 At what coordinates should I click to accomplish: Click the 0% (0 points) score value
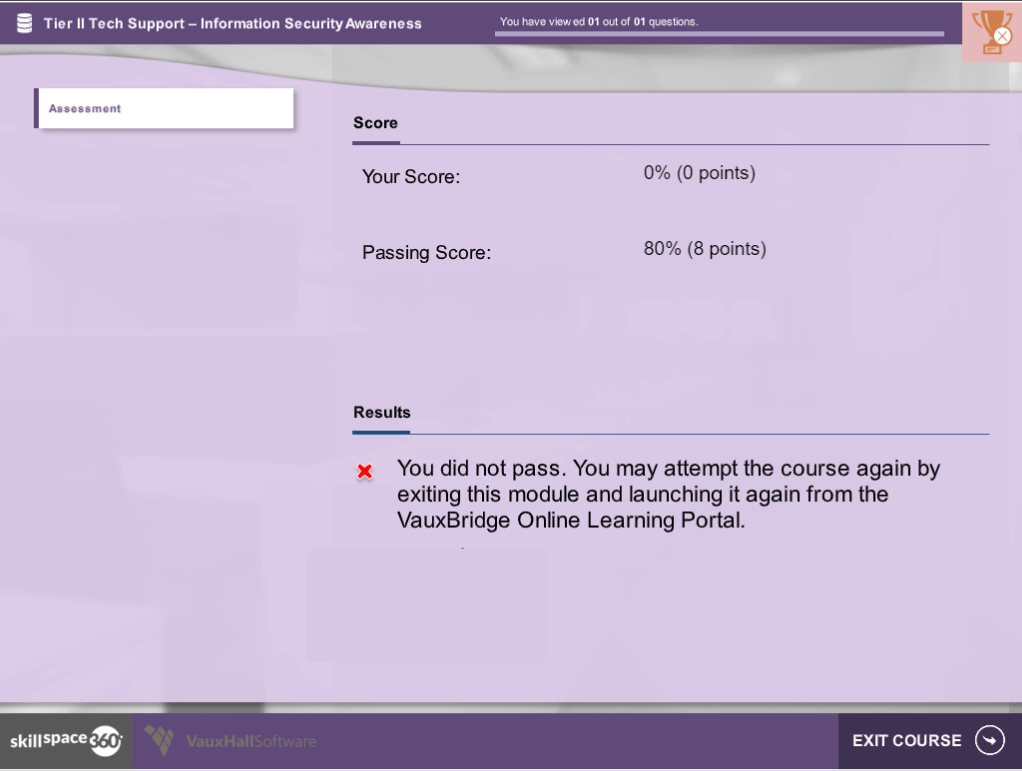(699, 173)
